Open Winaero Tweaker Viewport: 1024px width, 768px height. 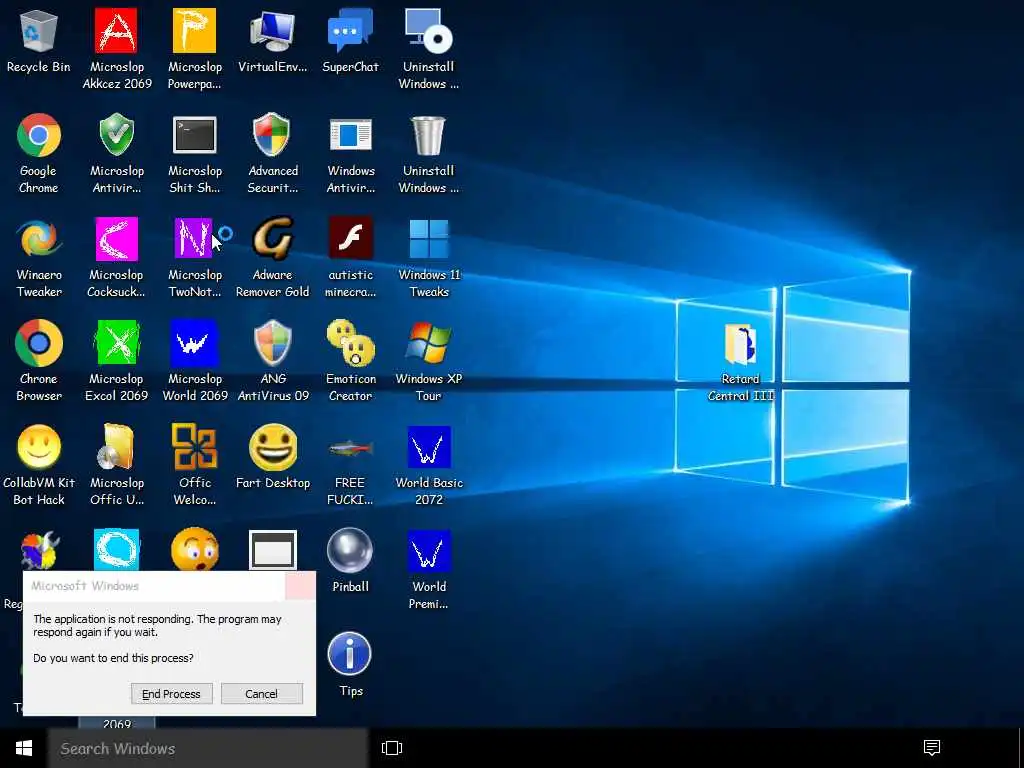(39, 239)
